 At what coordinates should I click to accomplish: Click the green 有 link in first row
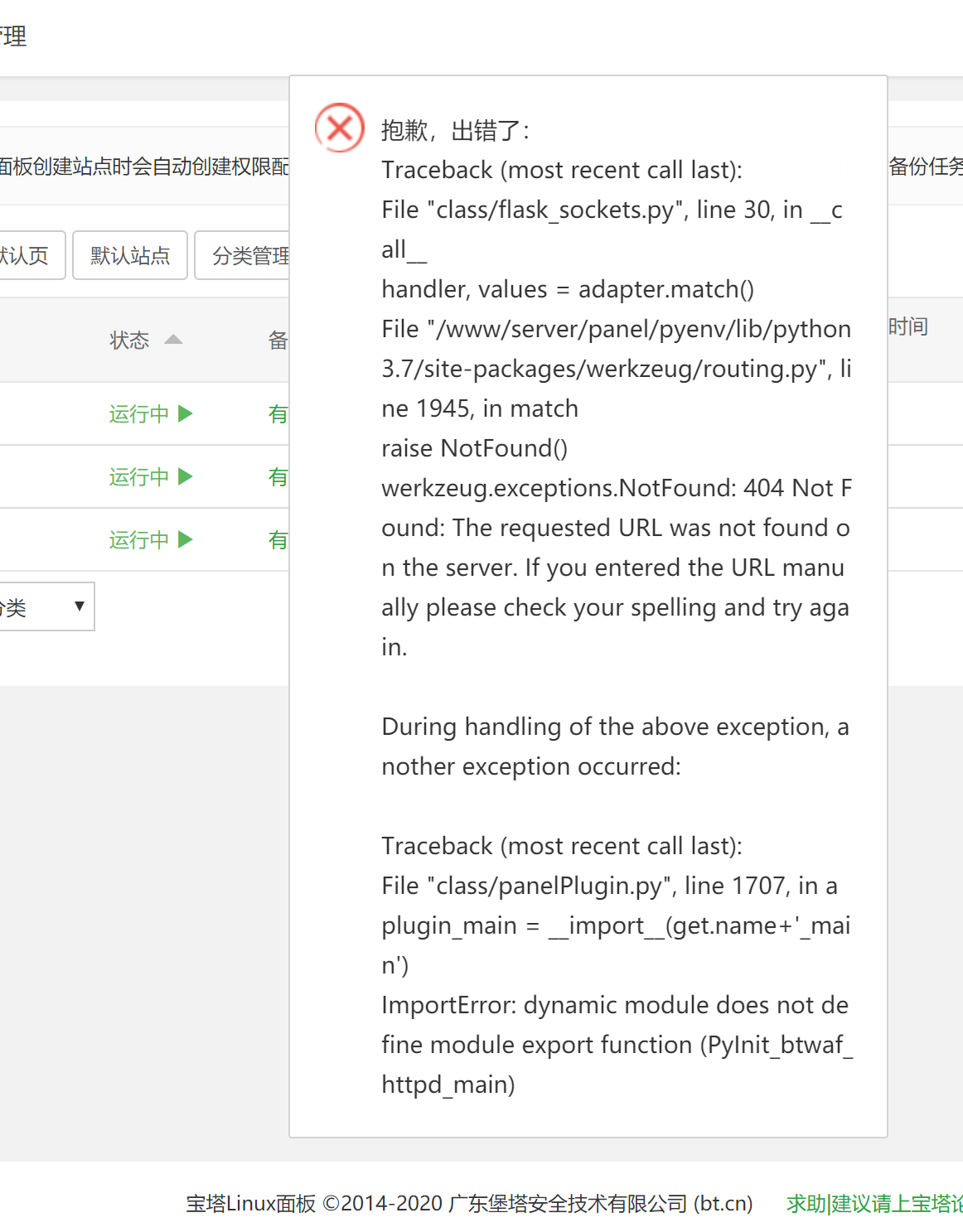(278, 414)
